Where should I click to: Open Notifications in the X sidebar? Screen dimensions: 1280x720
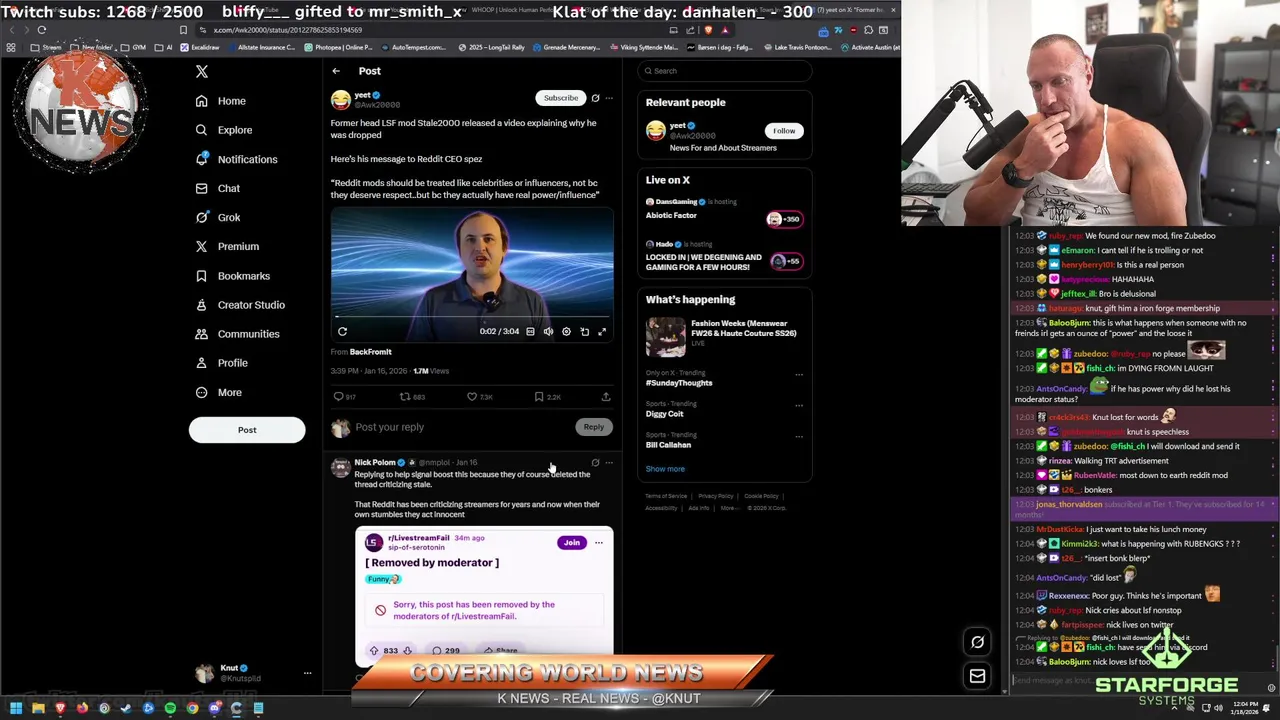click(236, 159)
